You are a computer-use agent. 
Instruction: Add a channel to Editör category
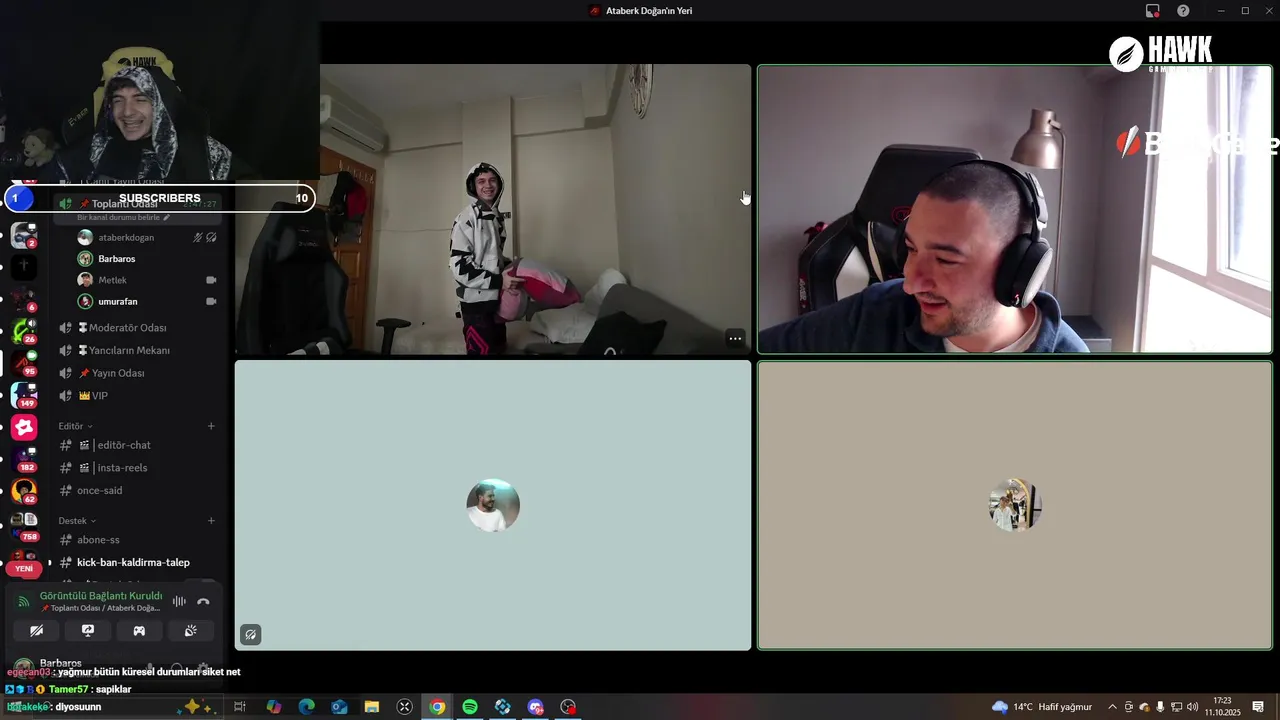[x=211, y=426]
